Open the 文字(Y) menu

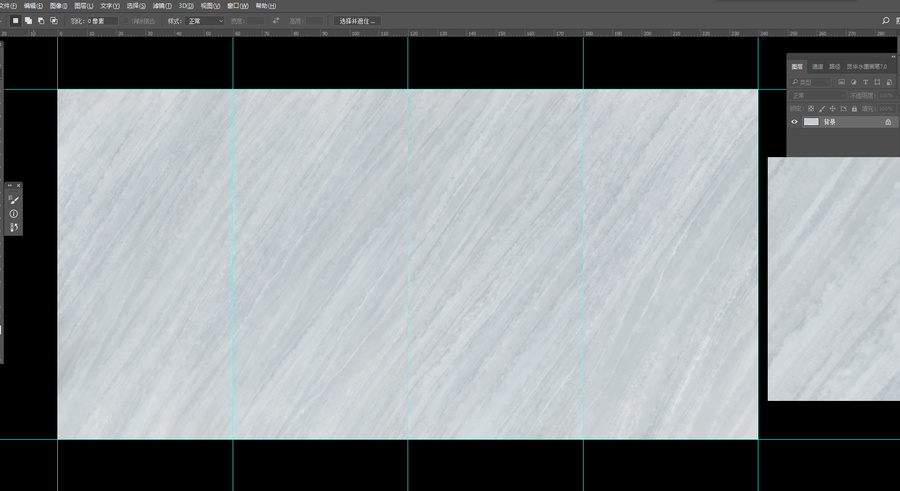110,6
